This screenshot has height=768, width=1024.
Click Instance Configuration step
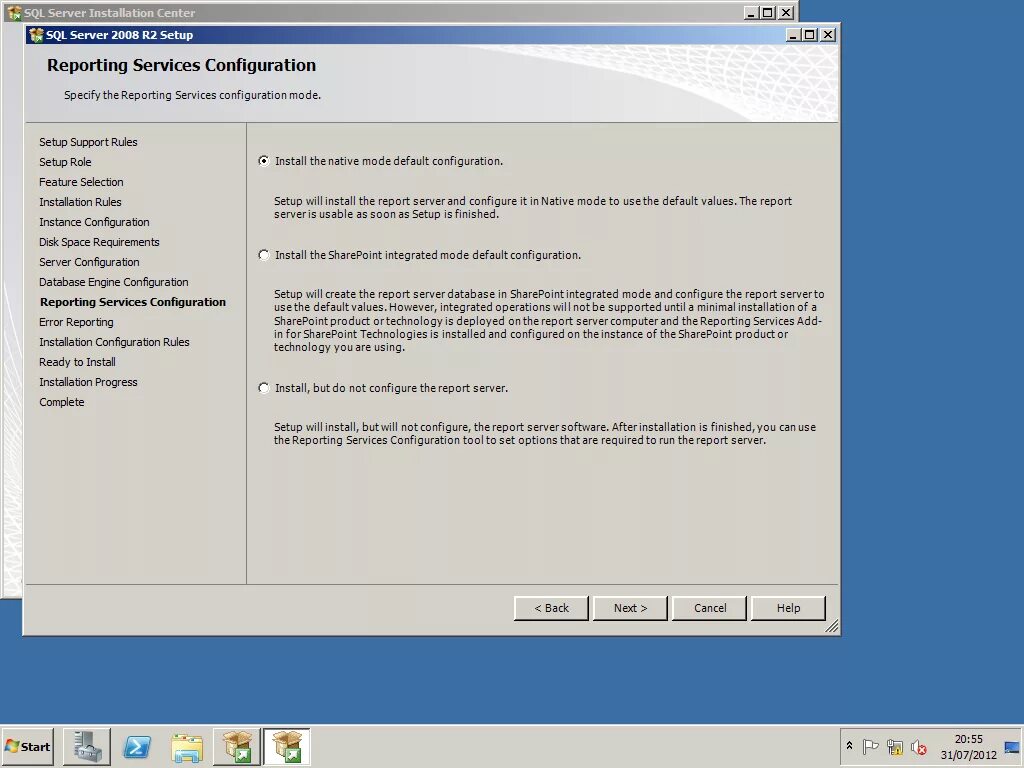tap(94, 222)
